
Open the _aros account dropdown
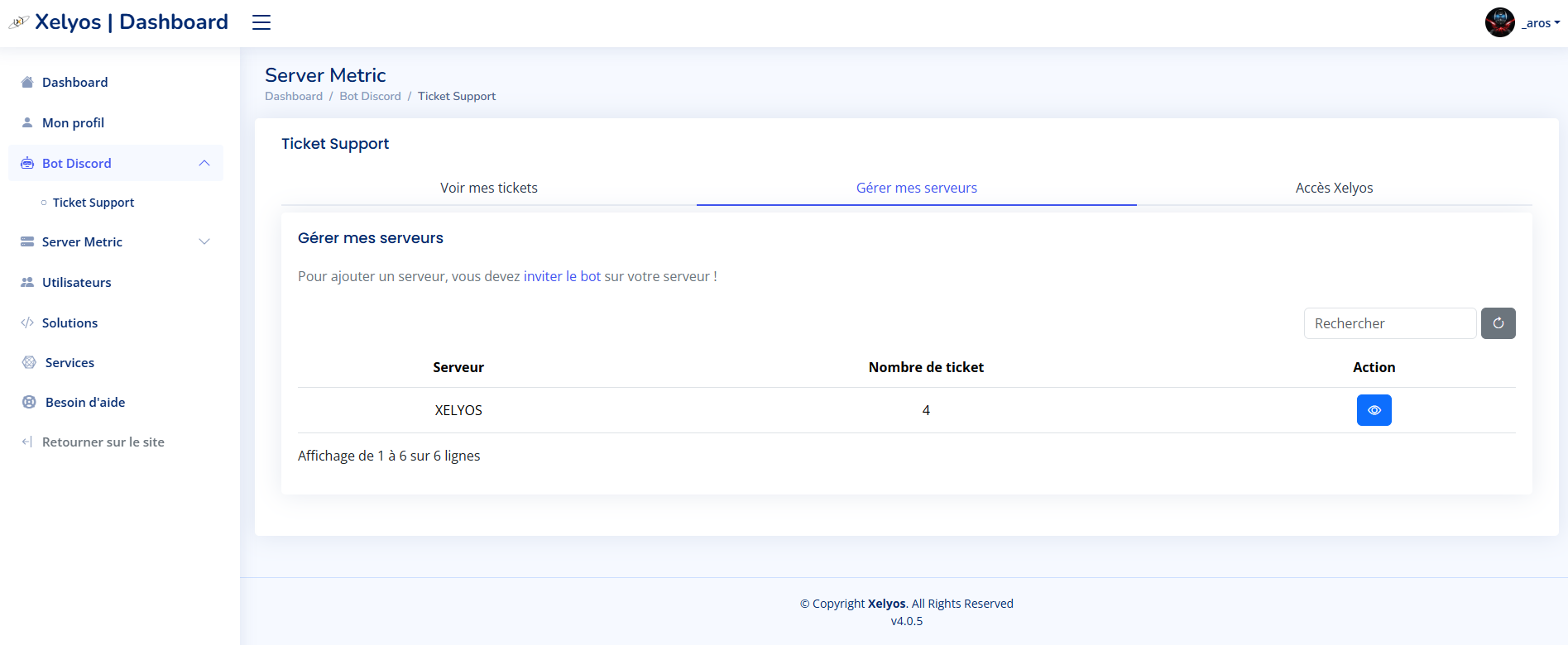[1541, 23]
